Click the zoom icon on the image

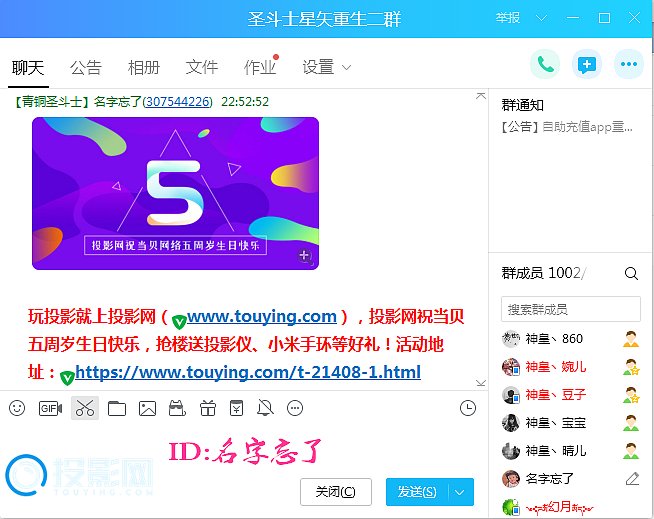(304, 255)
